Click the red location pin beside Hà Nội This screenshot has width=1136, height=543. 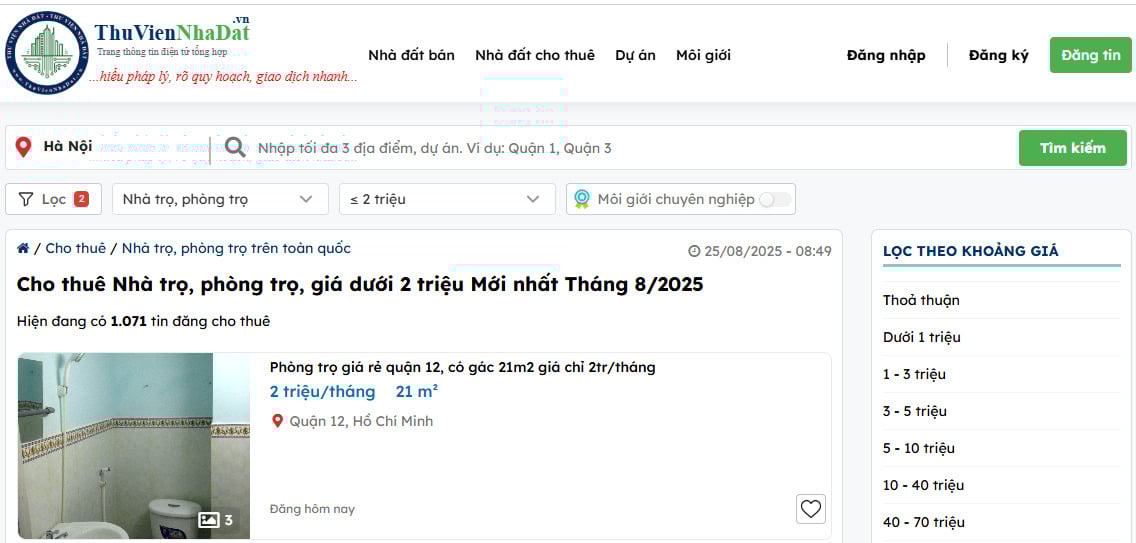(x=23, y=148)
